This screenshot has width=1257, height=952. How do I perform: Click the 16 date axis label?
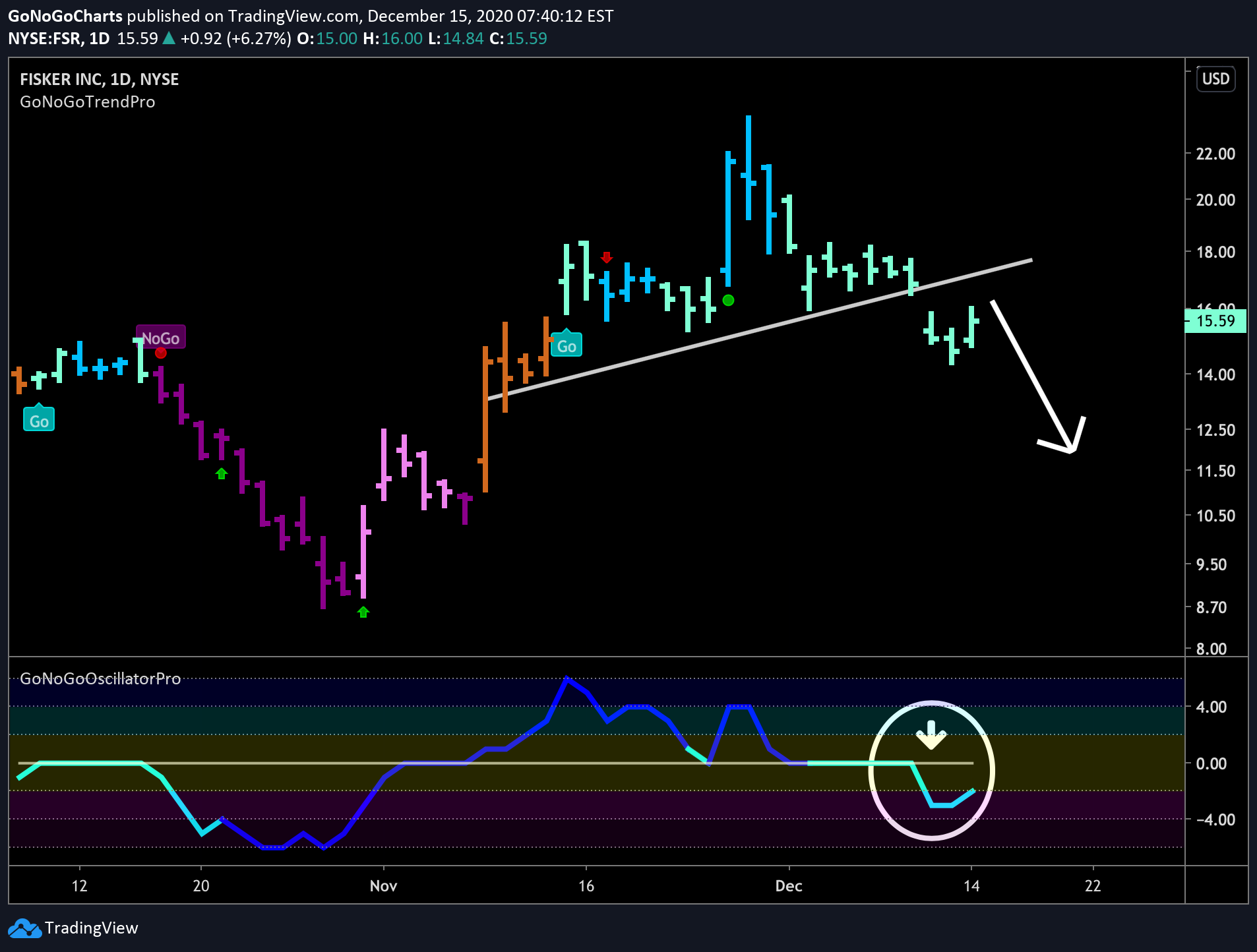point(586,885)
